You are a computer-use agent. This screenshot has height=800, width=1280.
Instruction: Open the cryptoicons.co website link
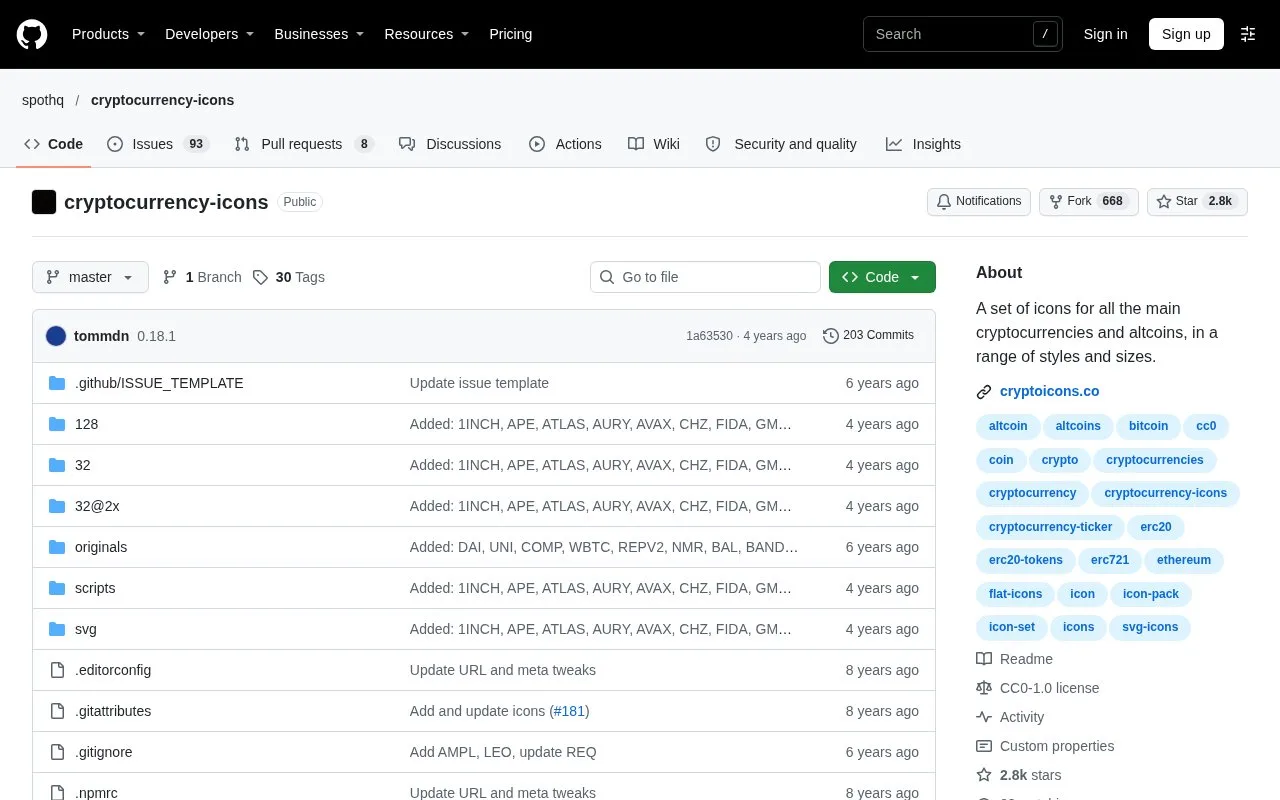click(1049, 391)
